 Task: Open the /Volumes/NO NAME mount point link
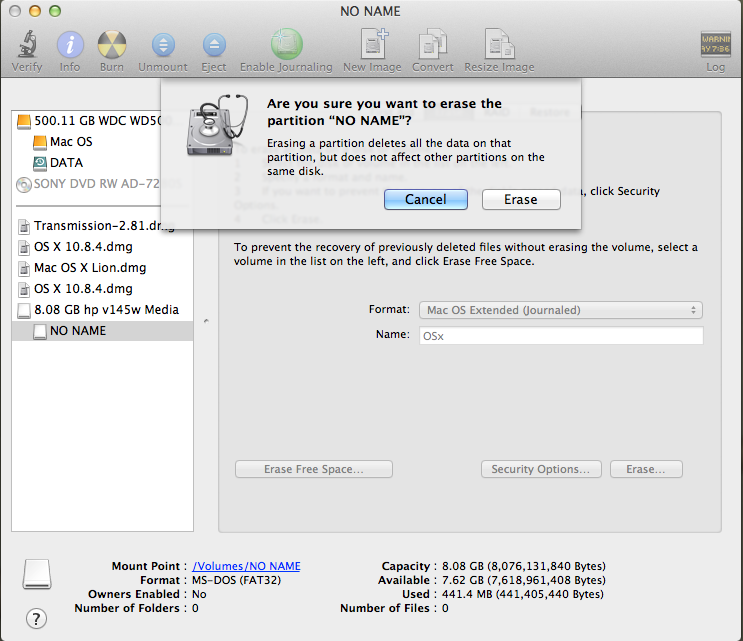coord(246,566)
